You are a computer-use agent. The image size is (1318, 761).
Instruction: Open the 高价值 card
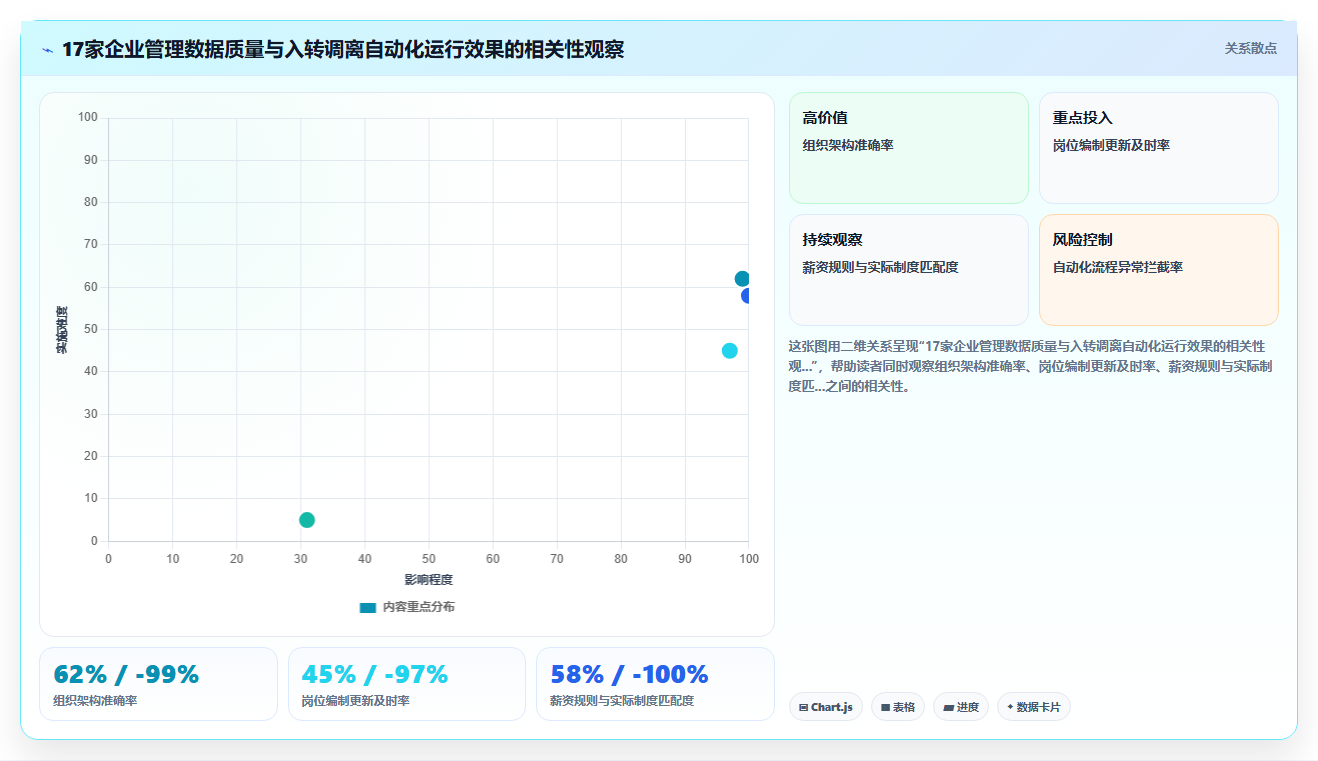[x=909, y=148]
